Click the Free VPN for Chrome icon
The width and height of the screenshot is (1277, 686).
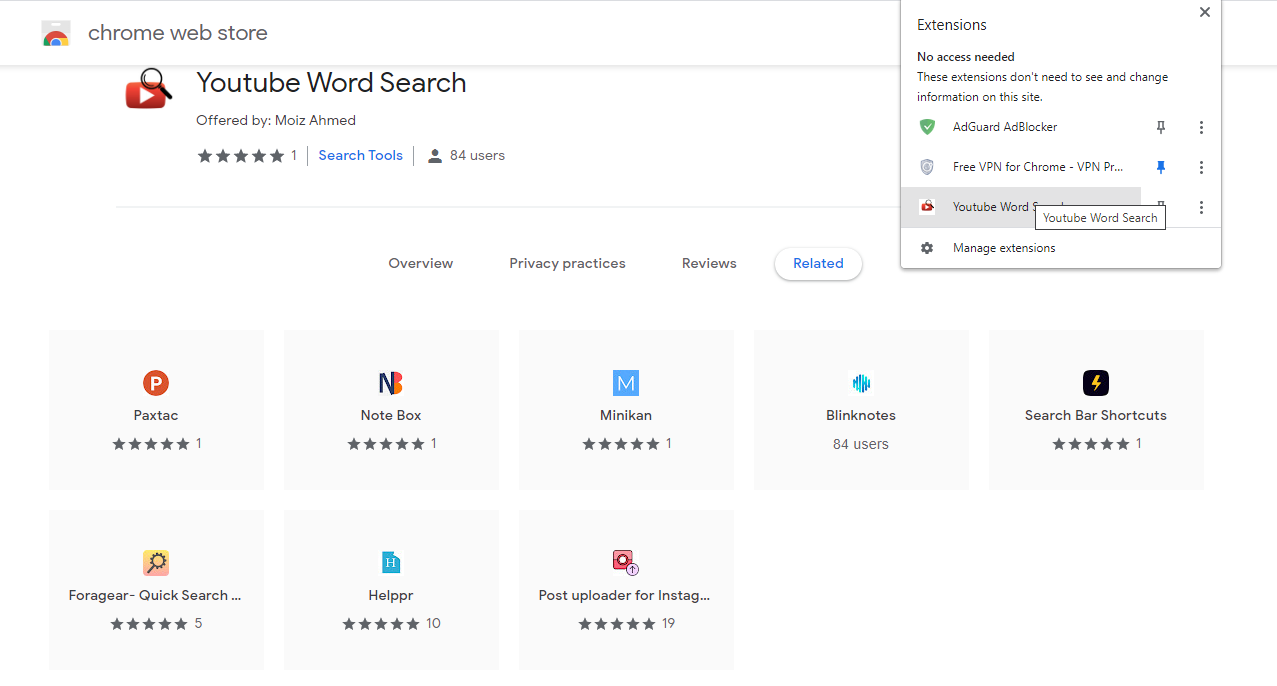pyautogui.click(x=927, y=167)
